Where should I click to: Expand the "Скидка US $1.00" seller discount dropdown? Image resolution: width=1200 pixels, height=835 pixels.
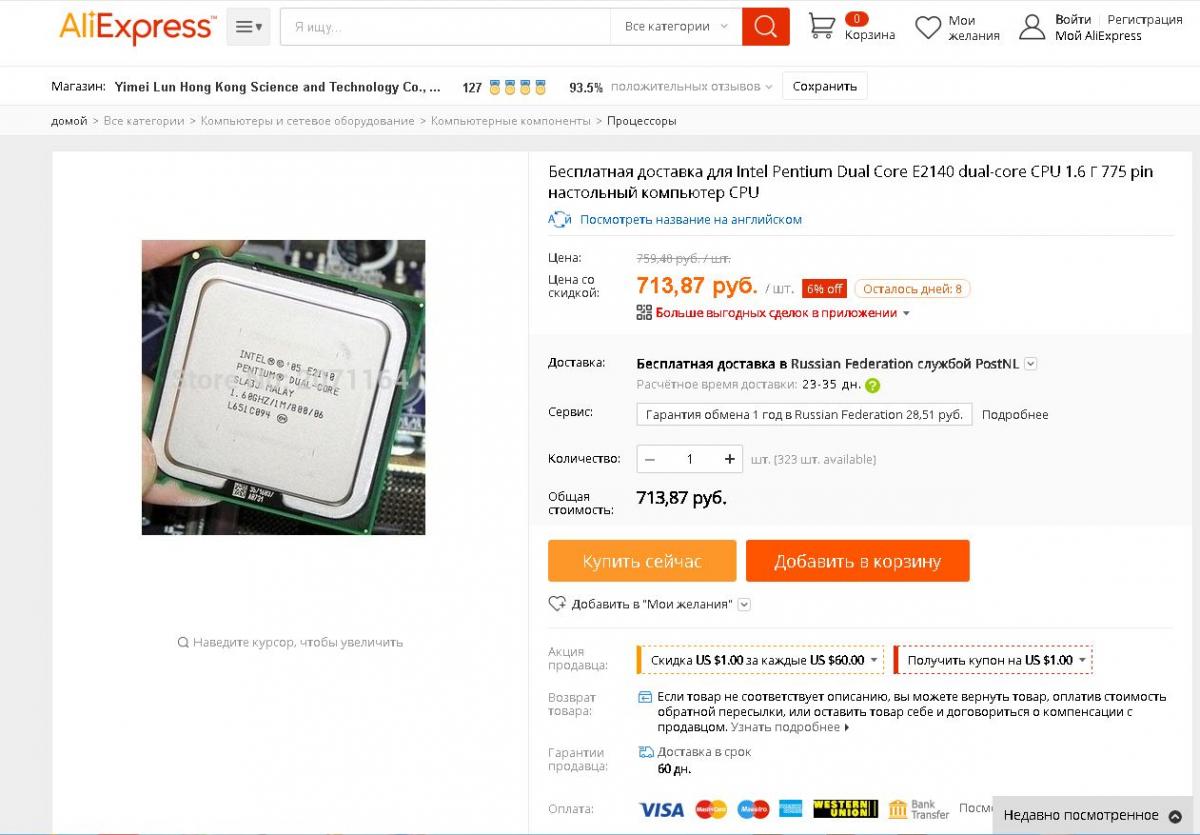coord(761,660)
